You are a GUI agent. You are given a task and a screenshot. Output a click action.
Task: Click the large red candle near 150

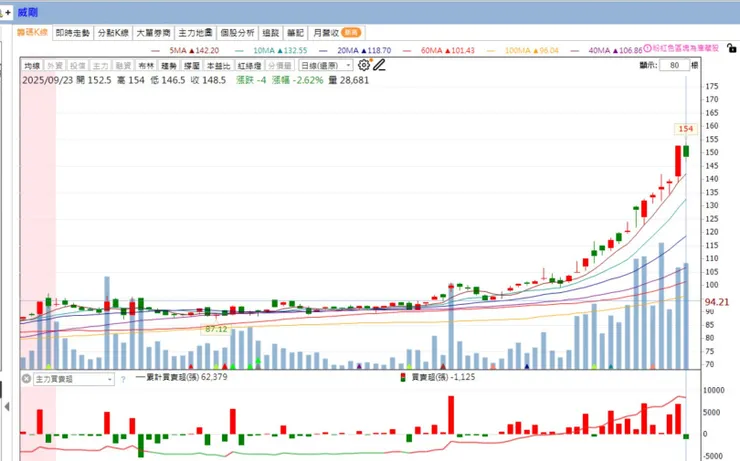click(x=678, y=160)
